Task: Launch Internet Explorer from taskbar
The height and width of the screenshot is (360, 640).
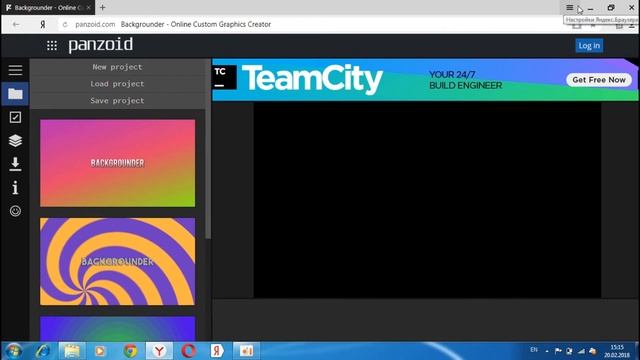Action: coord(42,351)
